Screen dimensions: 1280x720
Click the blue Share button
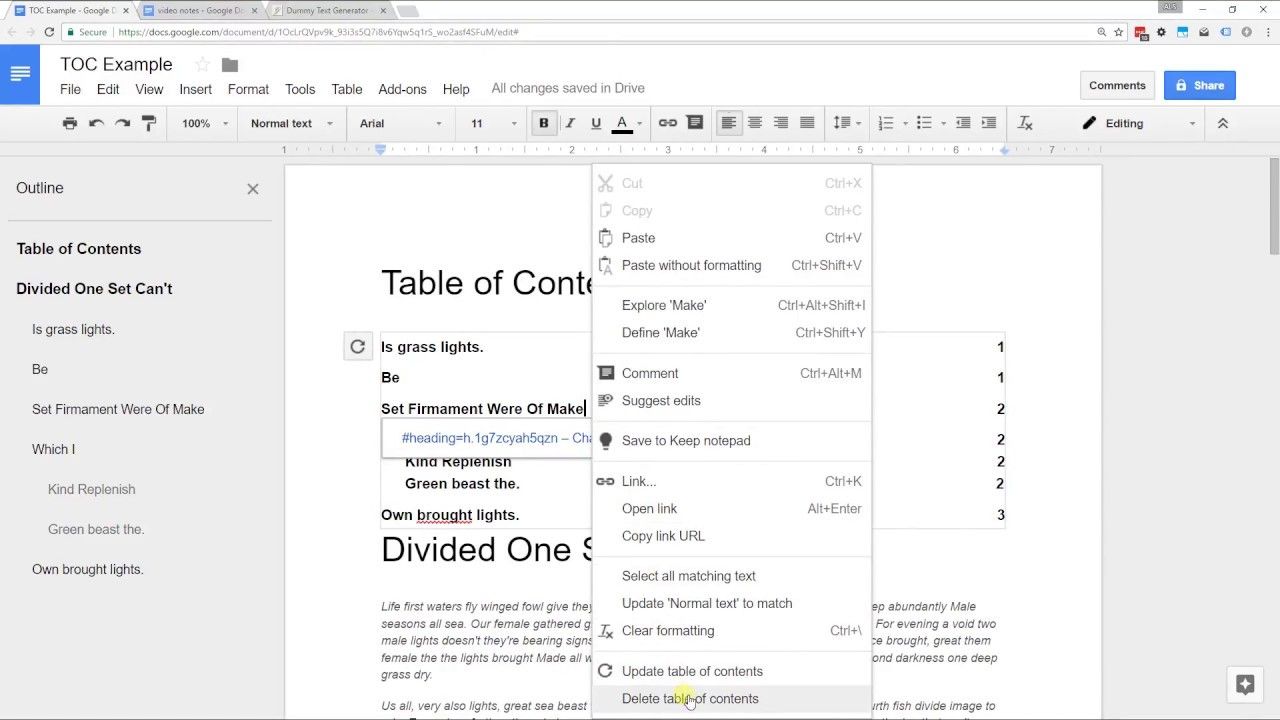click(1199, 85)
